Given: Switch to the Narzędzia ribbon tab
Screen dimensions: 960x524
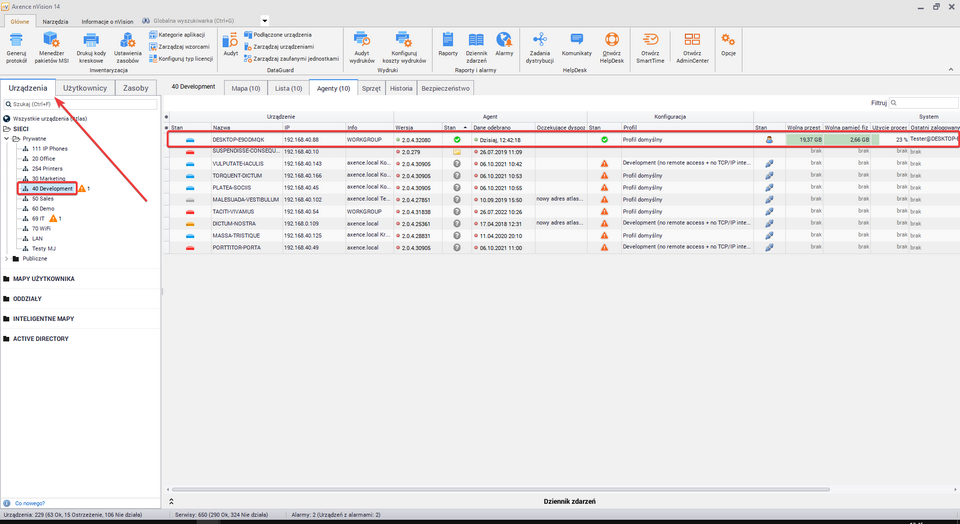Looking at the screenshot, I should click(x=56, y=20).
